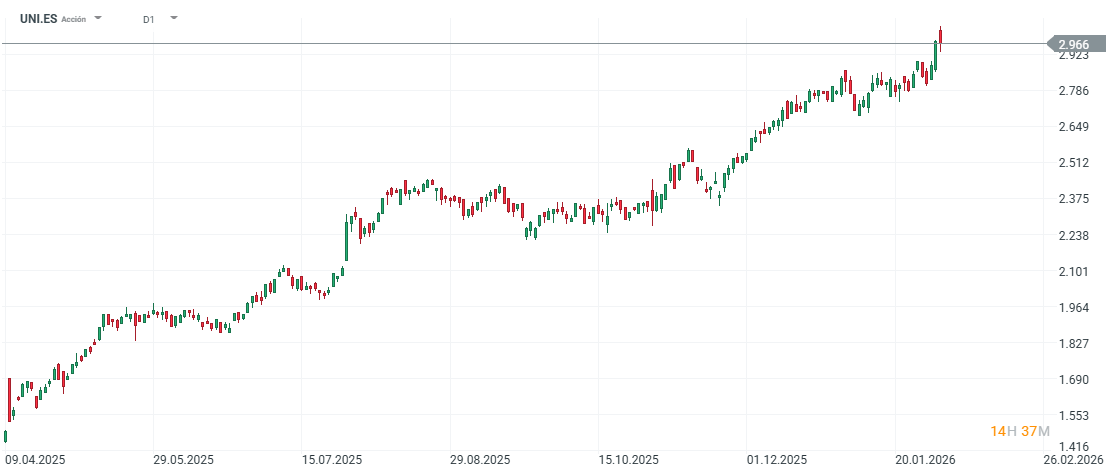Expand the D1 timeframe dropdown arrow
This screenshot has width=1119, height=476.
[x=174, y=18]
